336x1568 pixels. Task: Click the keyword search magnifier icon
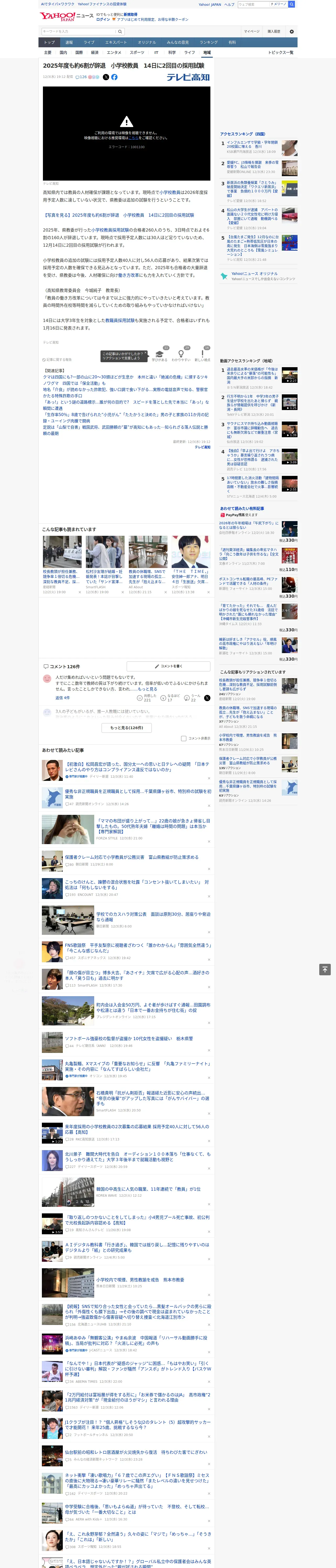pyautogui.click(x=120, y=32)
